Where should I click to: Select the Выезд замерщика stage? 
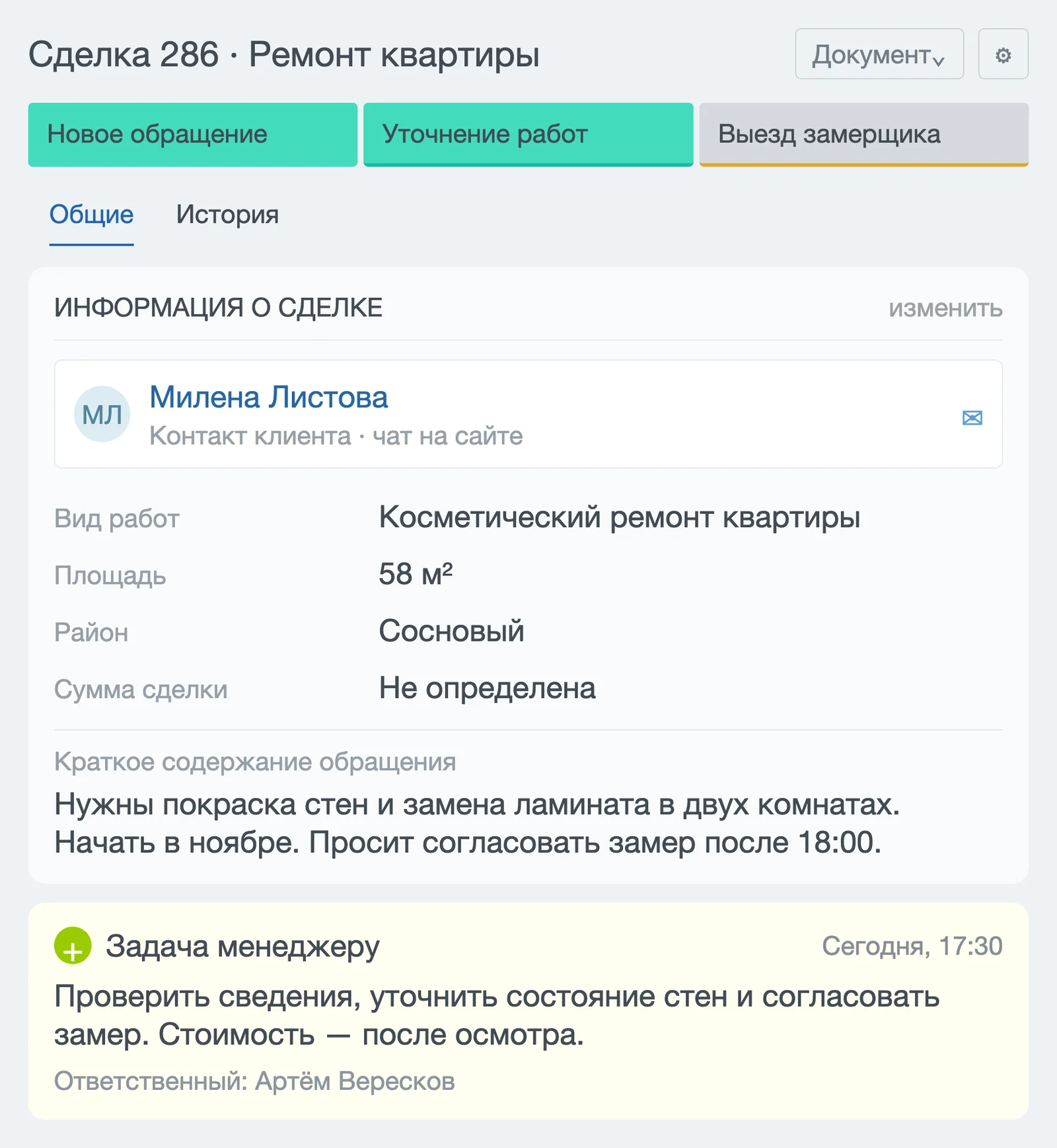(x=863, y=135)
